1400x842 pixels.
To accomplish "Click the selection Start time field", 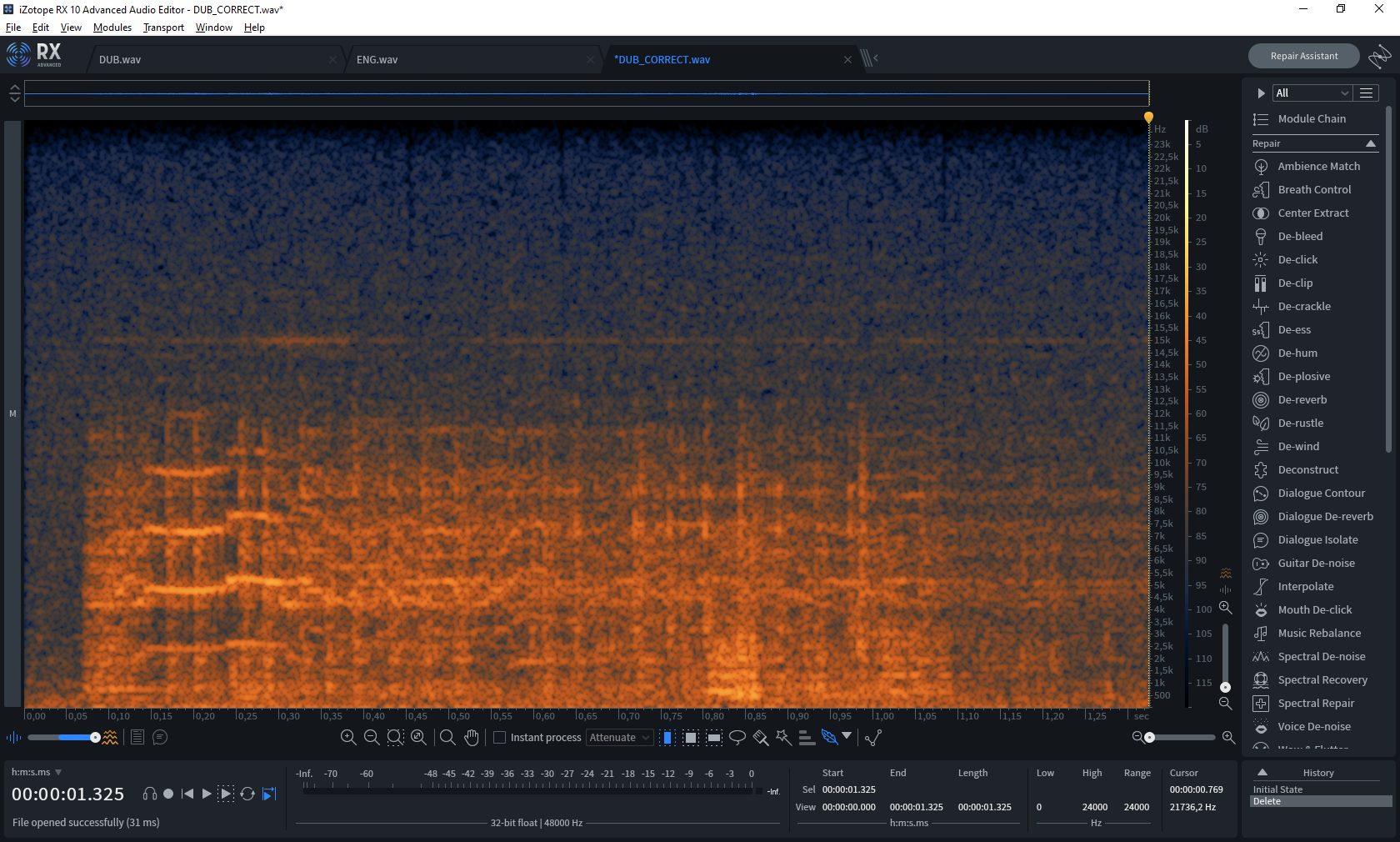I will [x=848, y=789].
